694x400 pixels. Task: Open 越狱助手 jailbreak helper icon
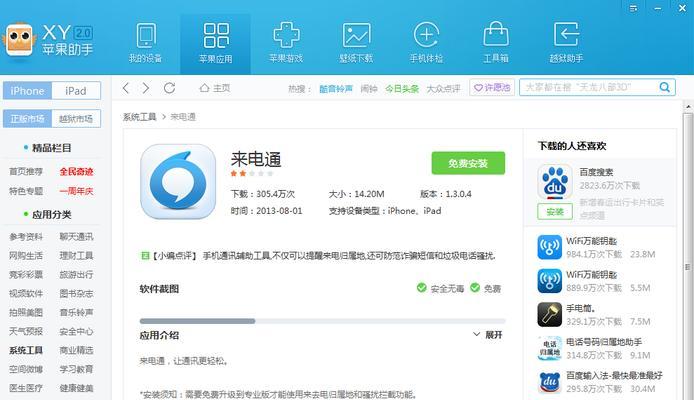point(566,35)
